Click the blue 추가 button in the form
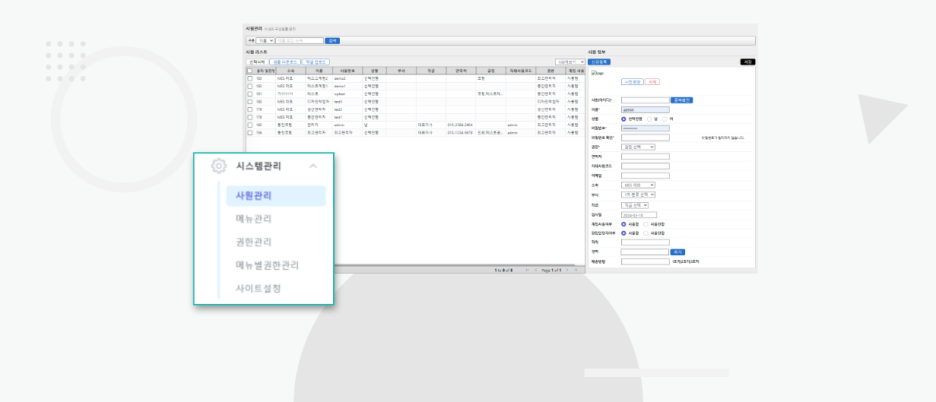This screenshot has height=402, width=936. (x=678, y=252)
